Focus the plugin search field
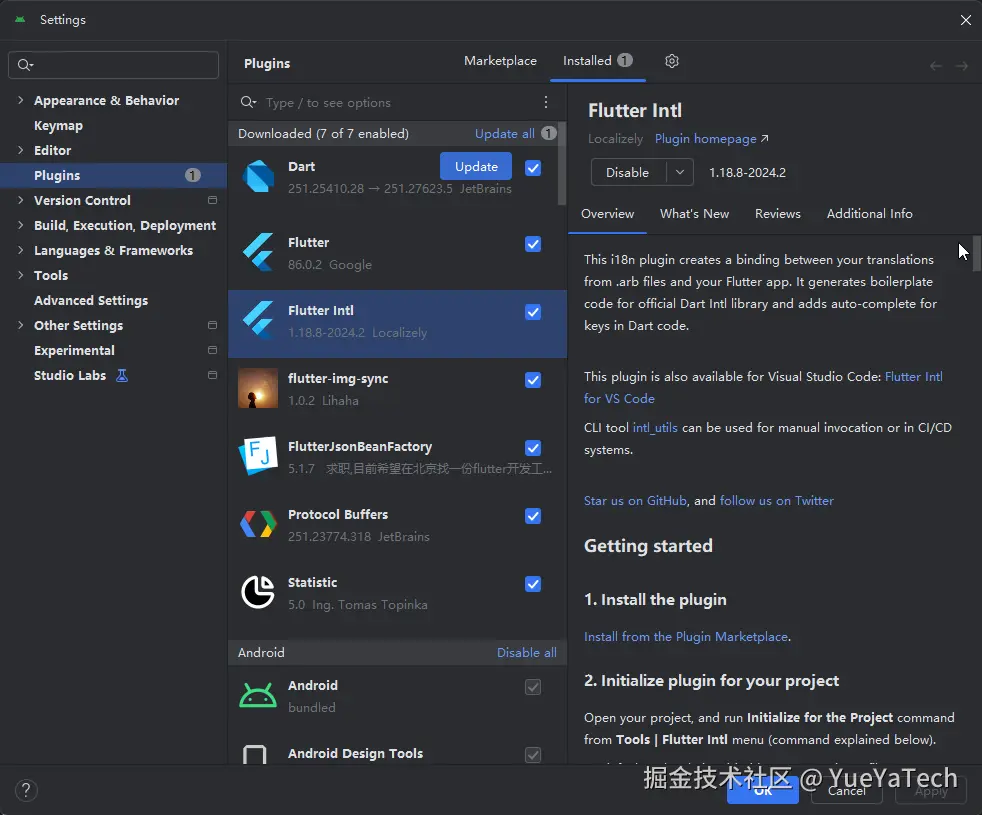This screenshot has height=815, width=982. coord(398,102)
